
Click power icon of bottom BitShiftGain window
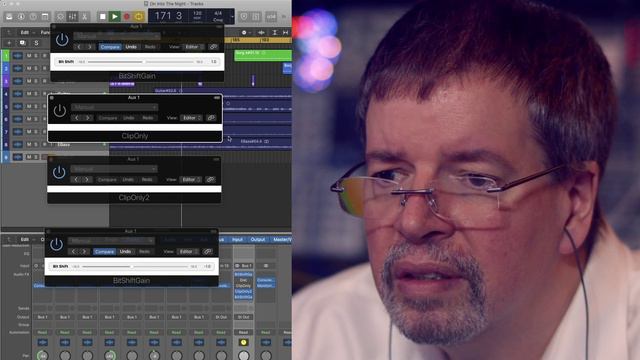56,244
